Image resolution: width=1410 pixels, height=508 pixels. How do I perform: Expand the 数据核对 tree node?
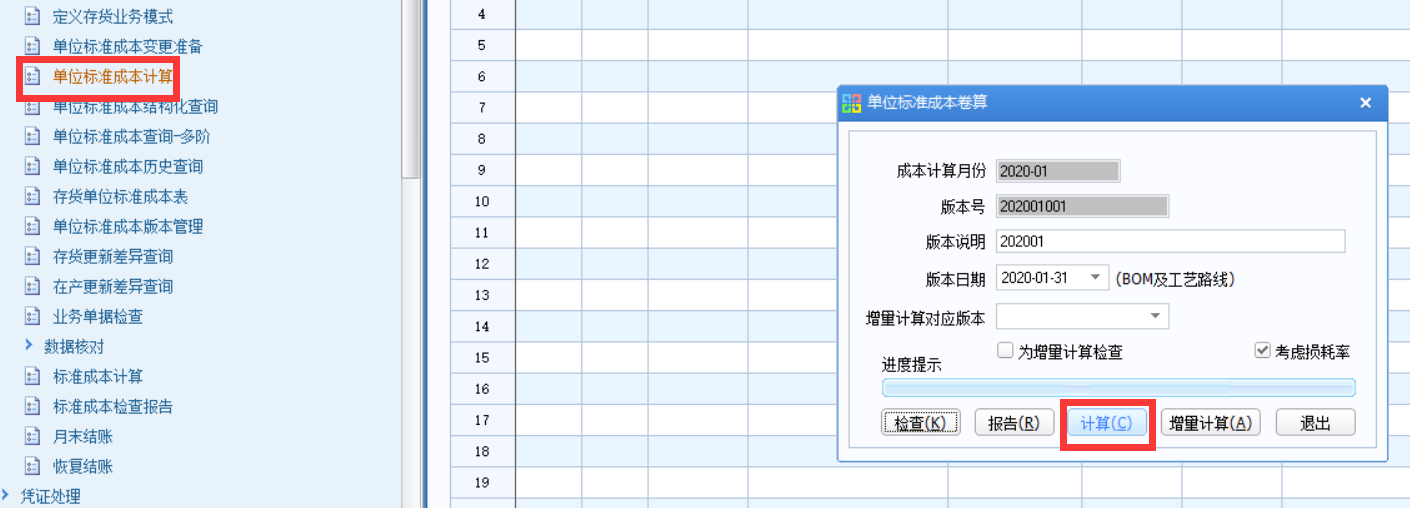(x=28, y=346)
